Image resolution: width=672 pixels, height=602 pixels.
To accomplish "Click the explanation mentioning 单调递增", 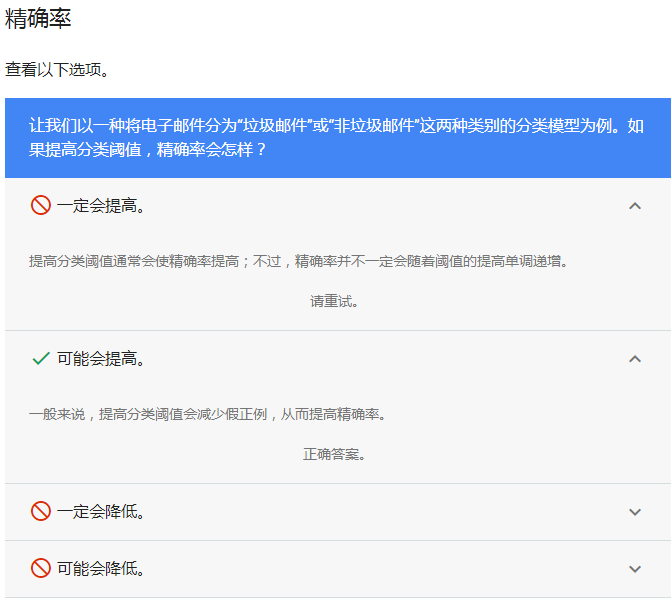I will 298,261.
